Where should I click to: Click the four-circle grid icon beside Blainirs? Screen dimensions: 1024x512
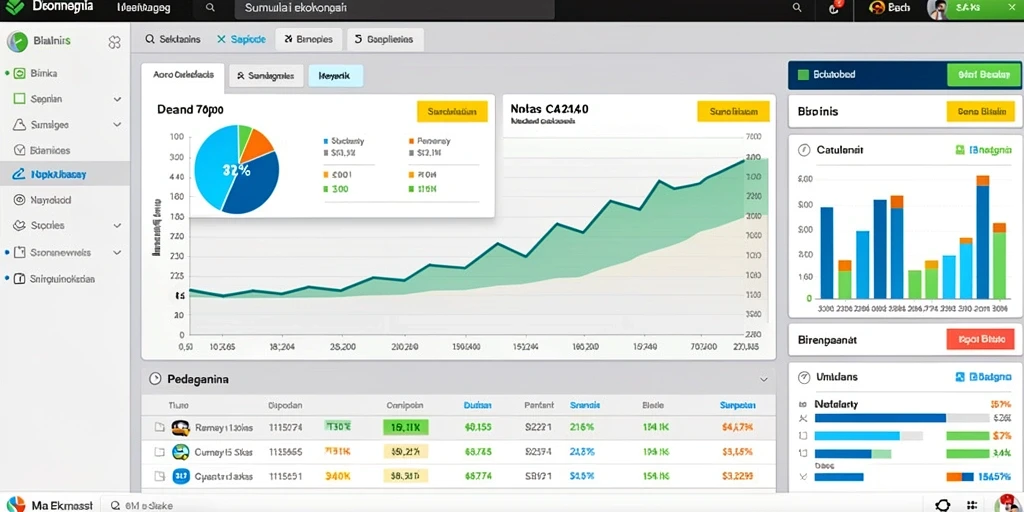pyautogui.click(x=114, y=42)
